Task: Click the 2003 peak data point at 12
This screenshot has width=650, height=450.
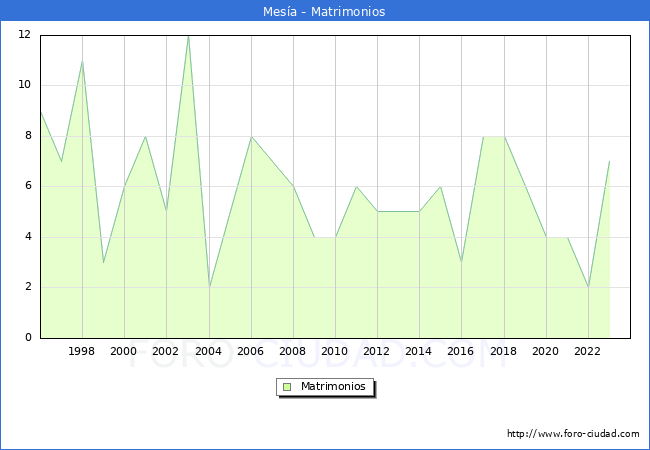Action: click(x=188, y=36)
